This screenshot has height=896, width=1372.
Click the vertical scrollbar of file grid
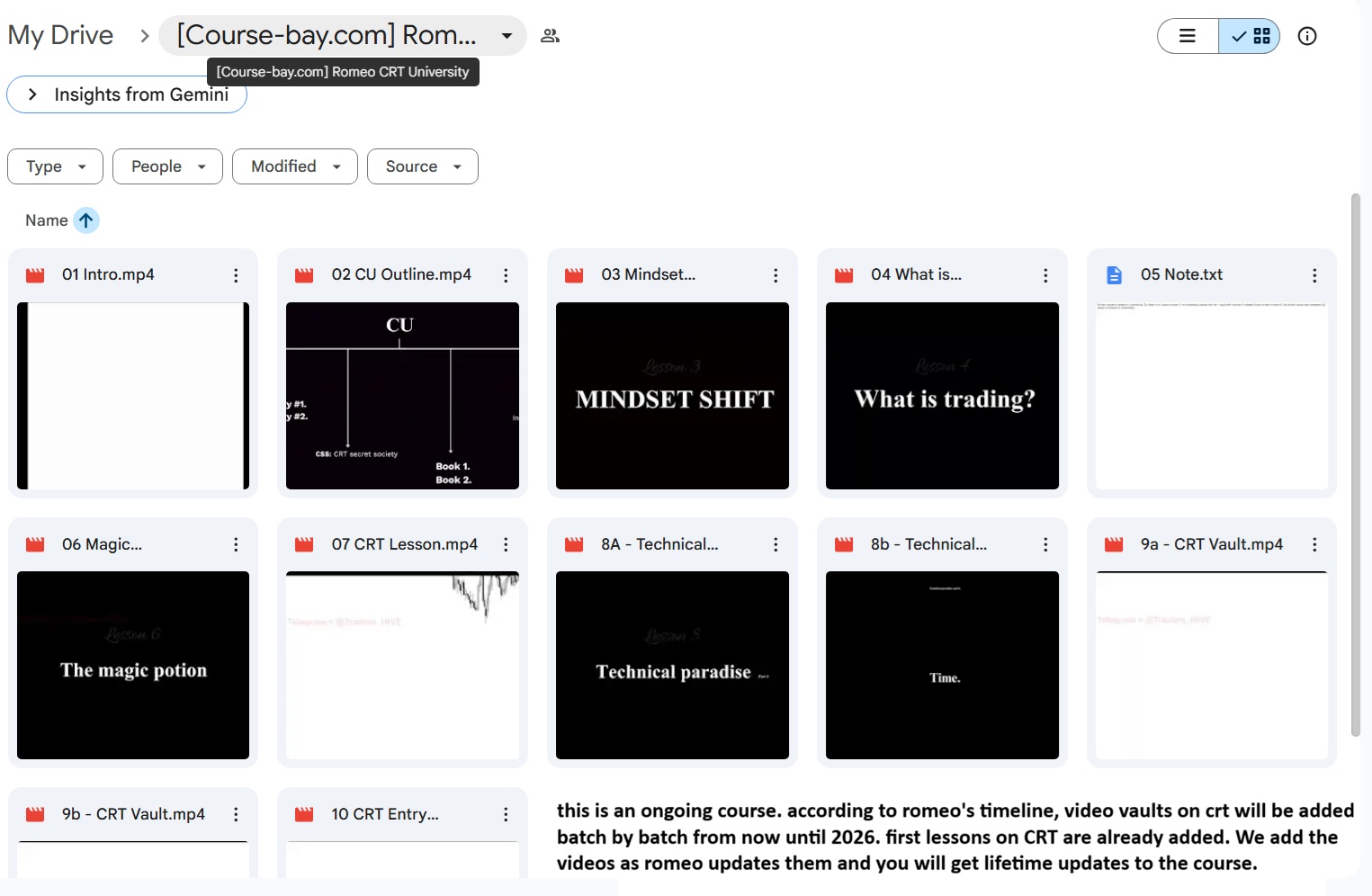point(1356,465)
